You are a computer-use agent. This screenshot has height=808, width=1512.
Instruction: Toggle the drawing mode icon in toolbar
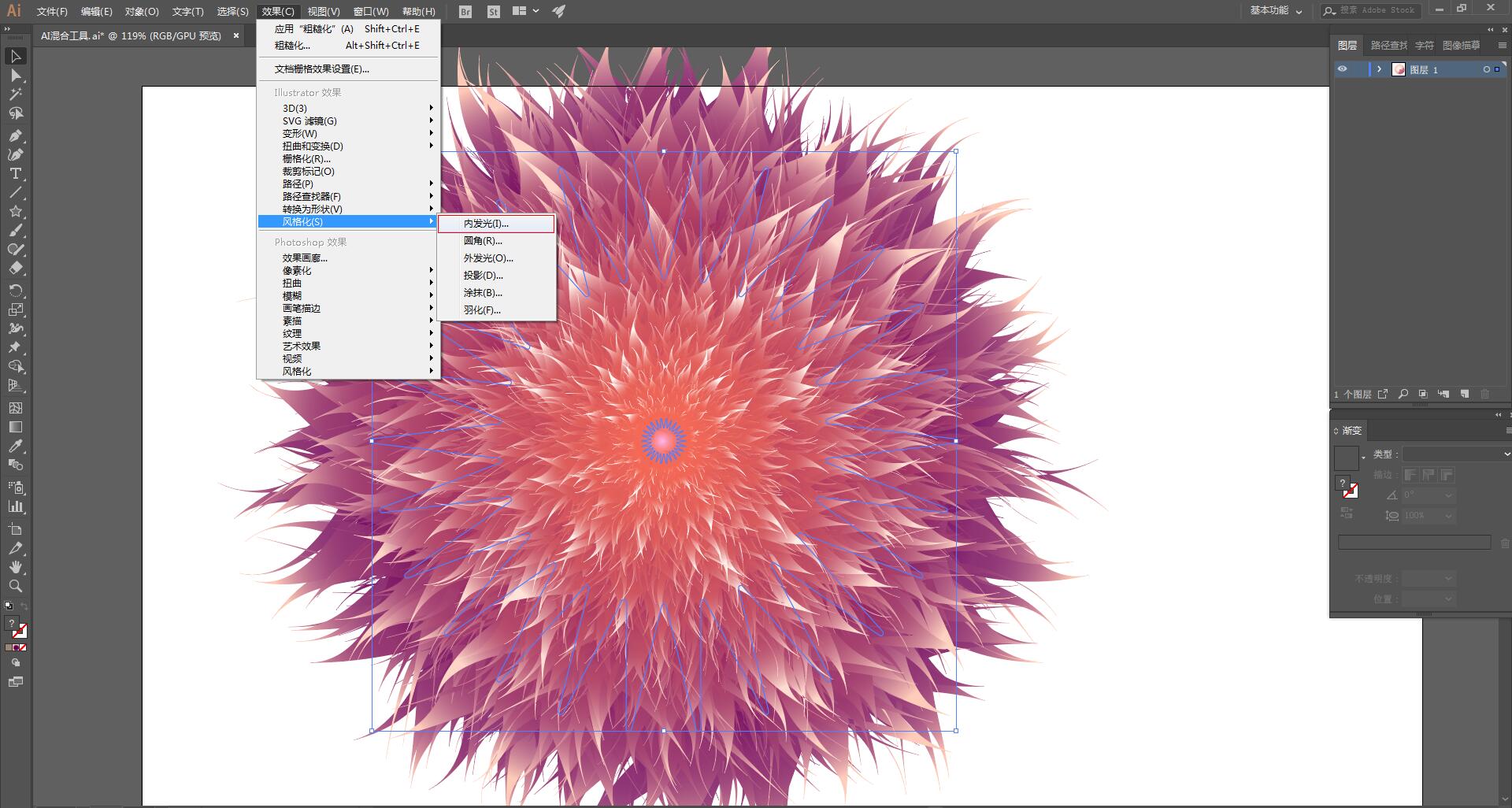[16, 663]
